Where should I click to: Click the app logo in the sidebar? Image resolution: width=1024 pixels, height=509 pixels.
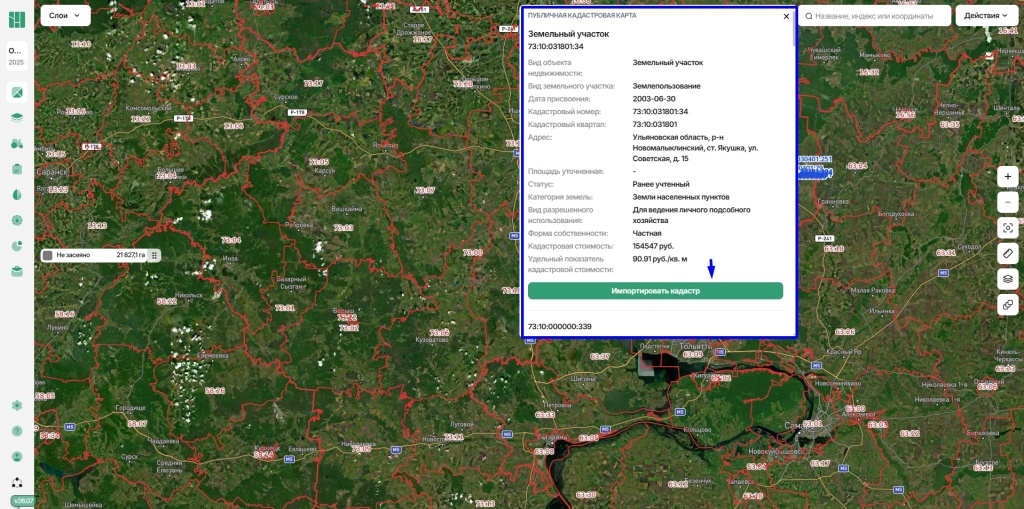tap(16, 19)
